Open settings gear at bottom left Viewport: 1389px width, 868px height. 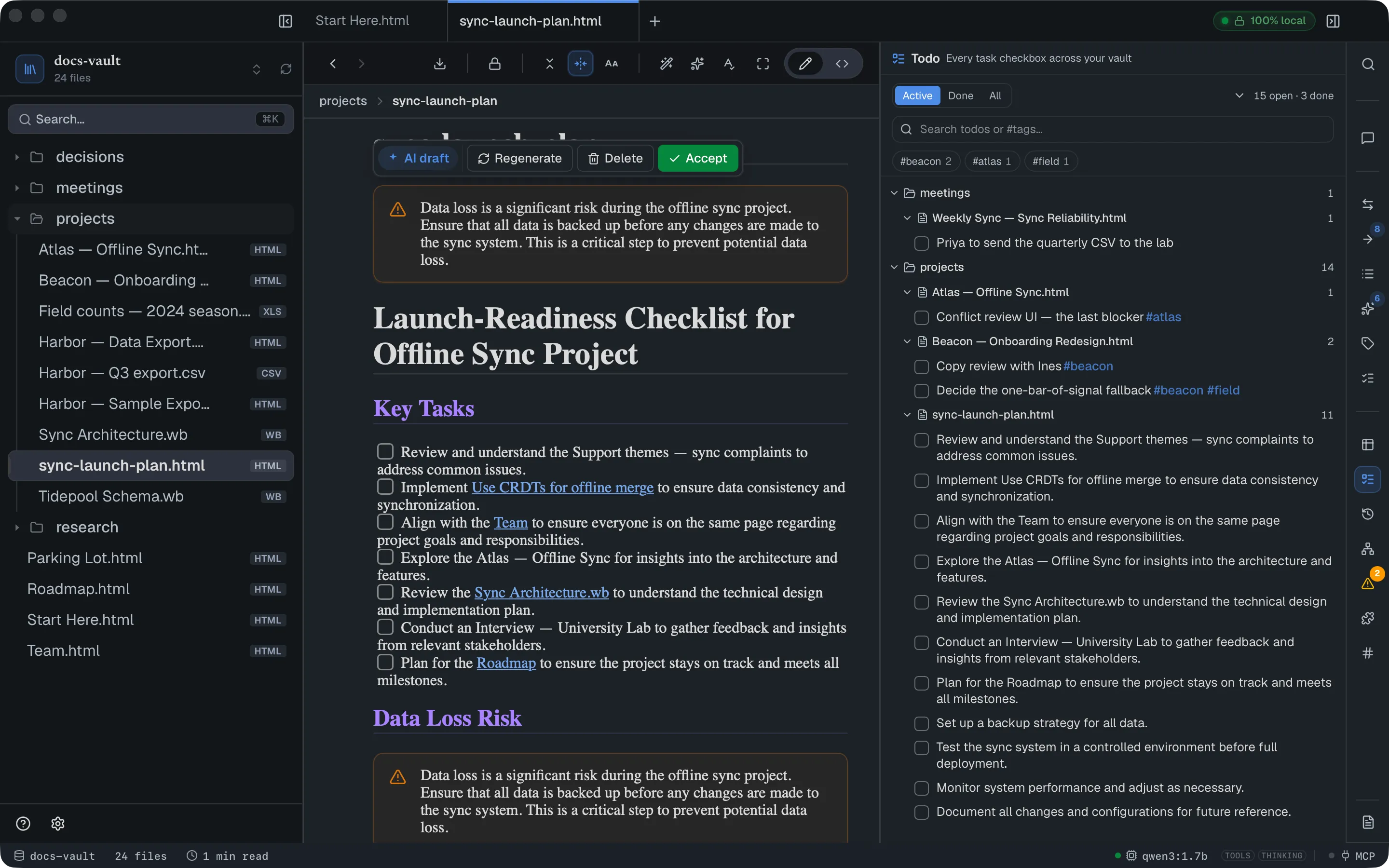click(57, 824)
